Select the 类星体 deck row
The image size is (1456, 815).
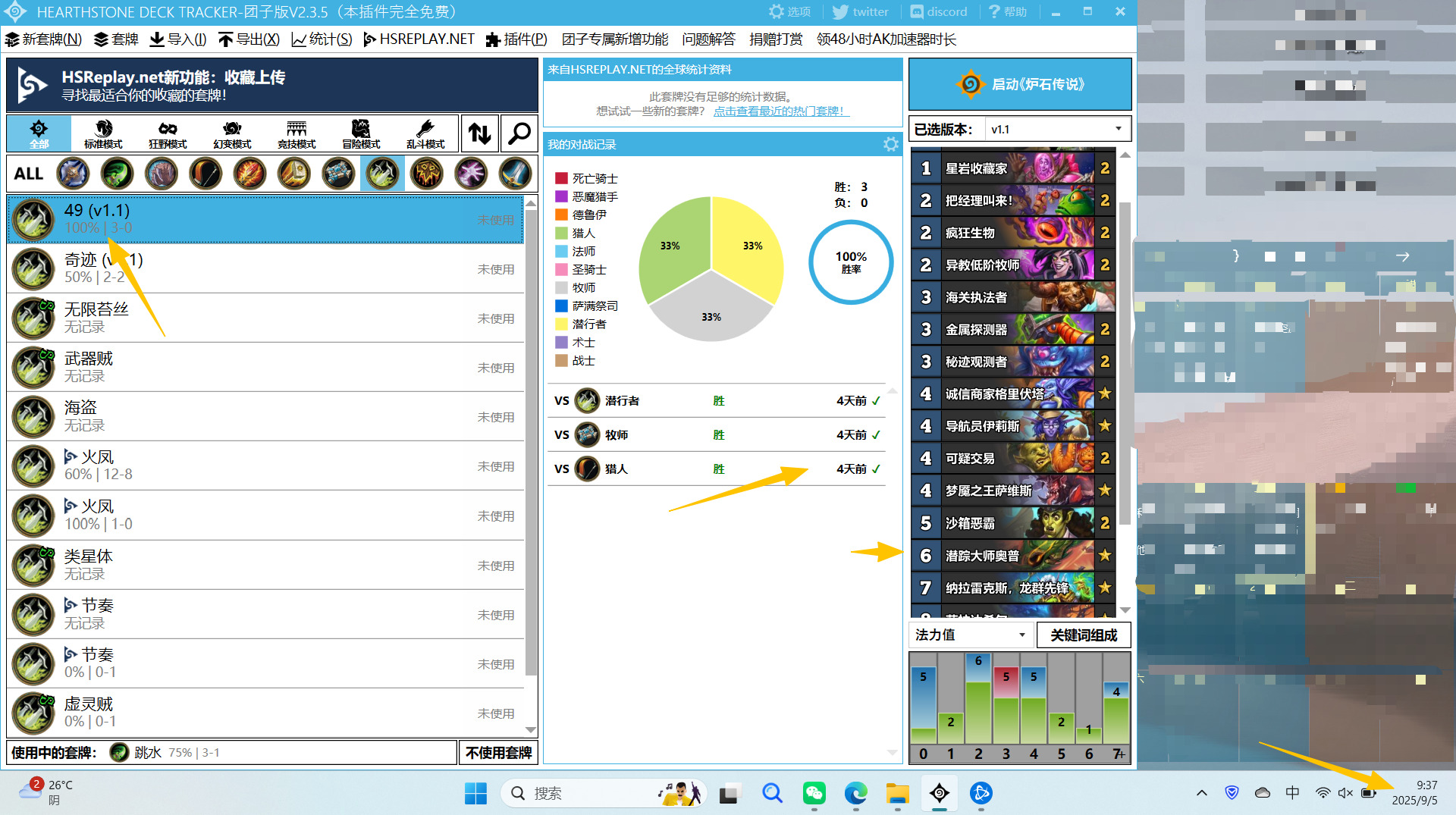(x=265, y=565)
